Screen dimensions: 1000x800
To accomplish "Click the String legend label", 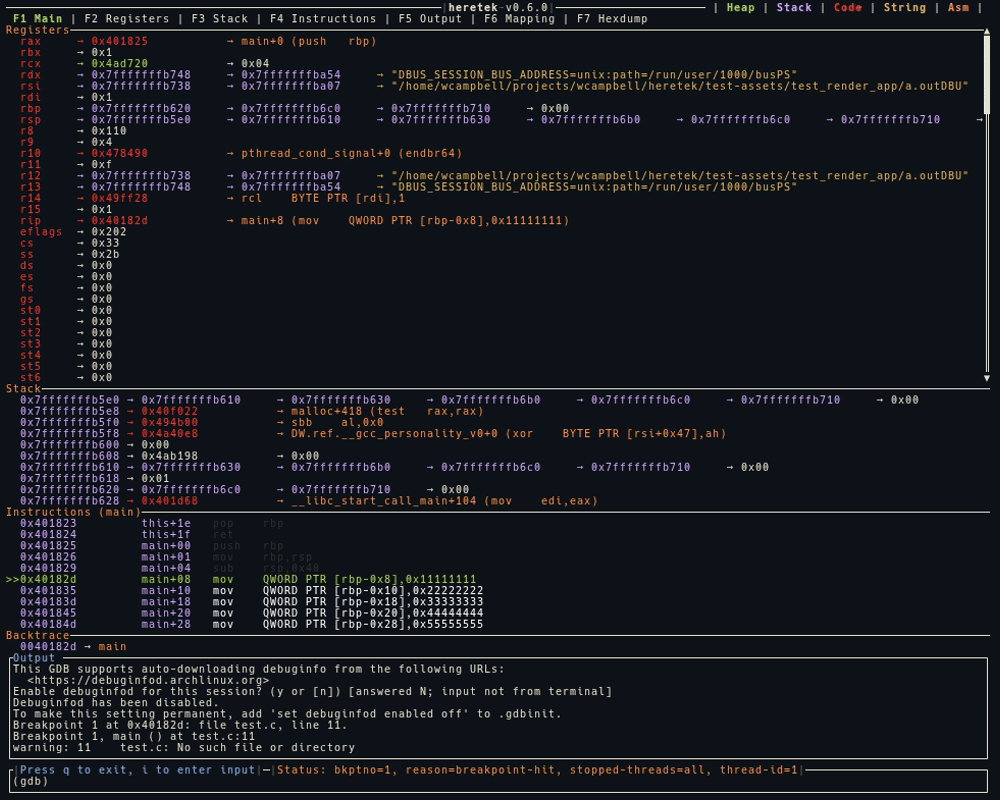I will pyautogui.click(x=904, y=8).
